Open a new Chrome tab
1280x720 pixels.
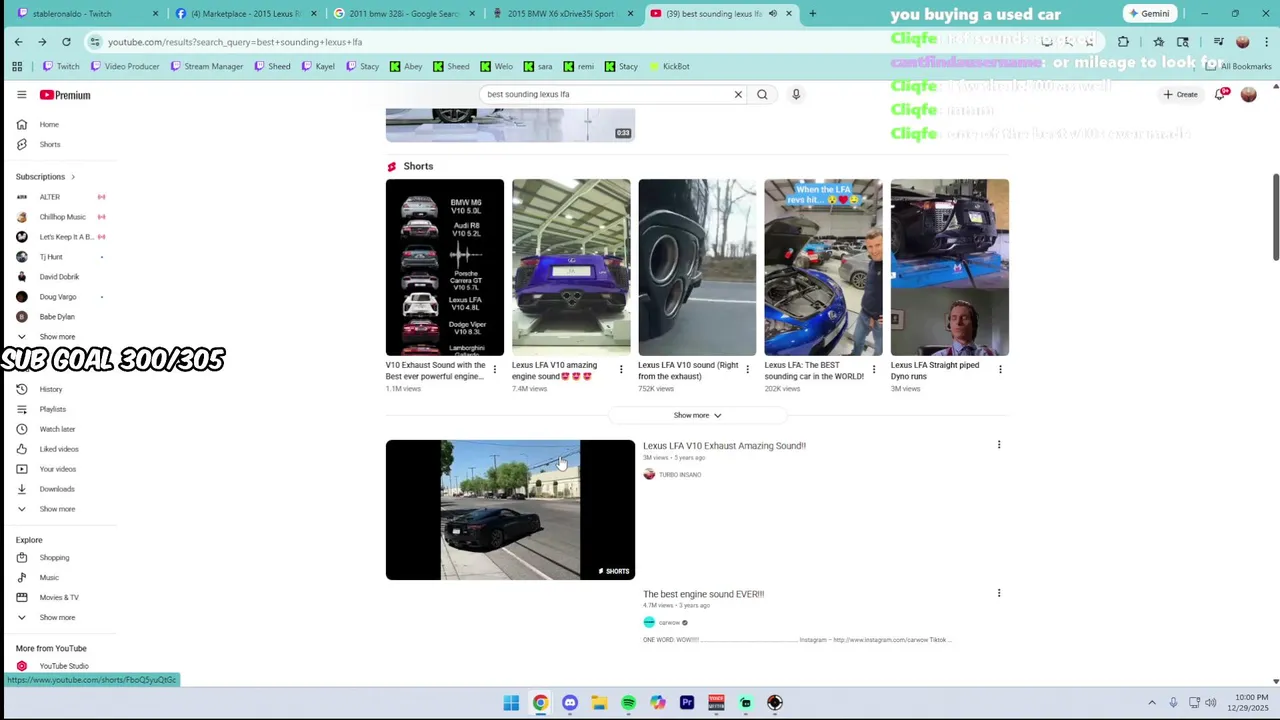[x=812, y=14]
